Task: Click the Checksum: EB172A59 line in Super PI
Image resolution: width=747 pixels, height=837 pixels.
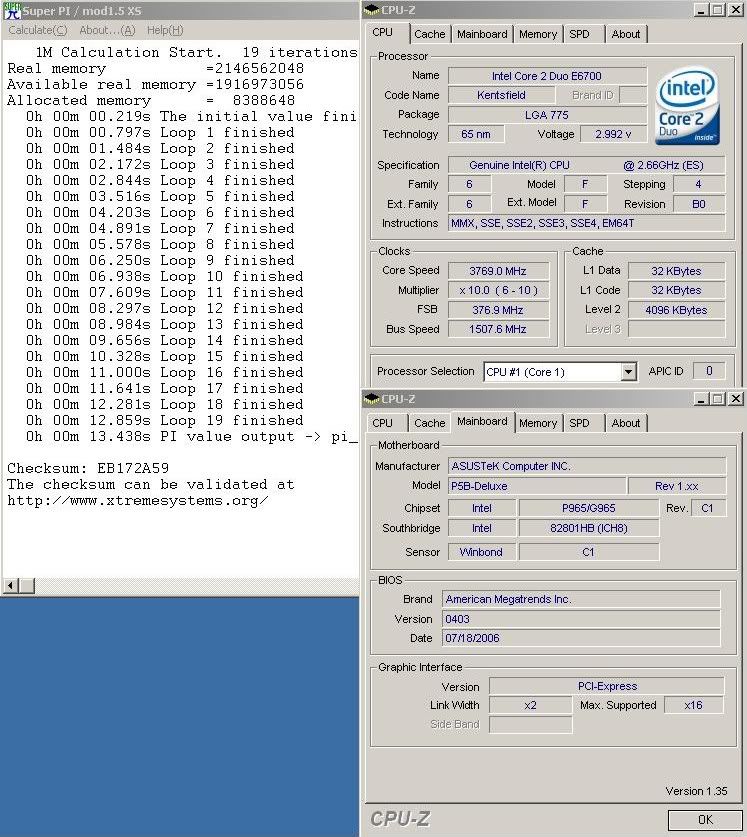Action: [x=88, y=468]
